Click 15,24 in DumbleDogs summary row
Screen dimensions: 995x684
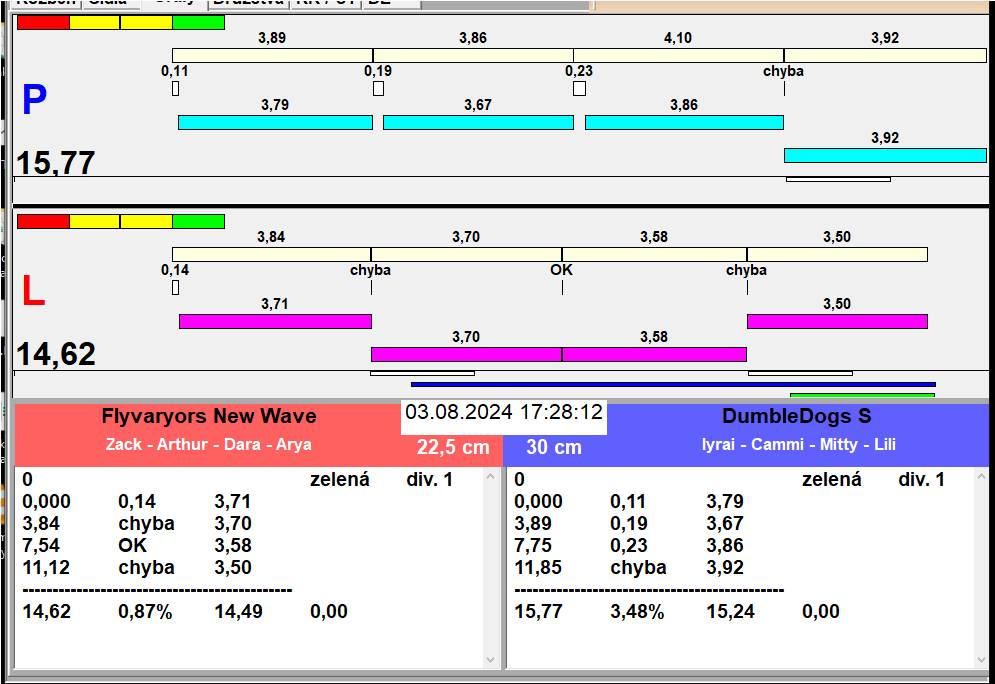point(730,612)
